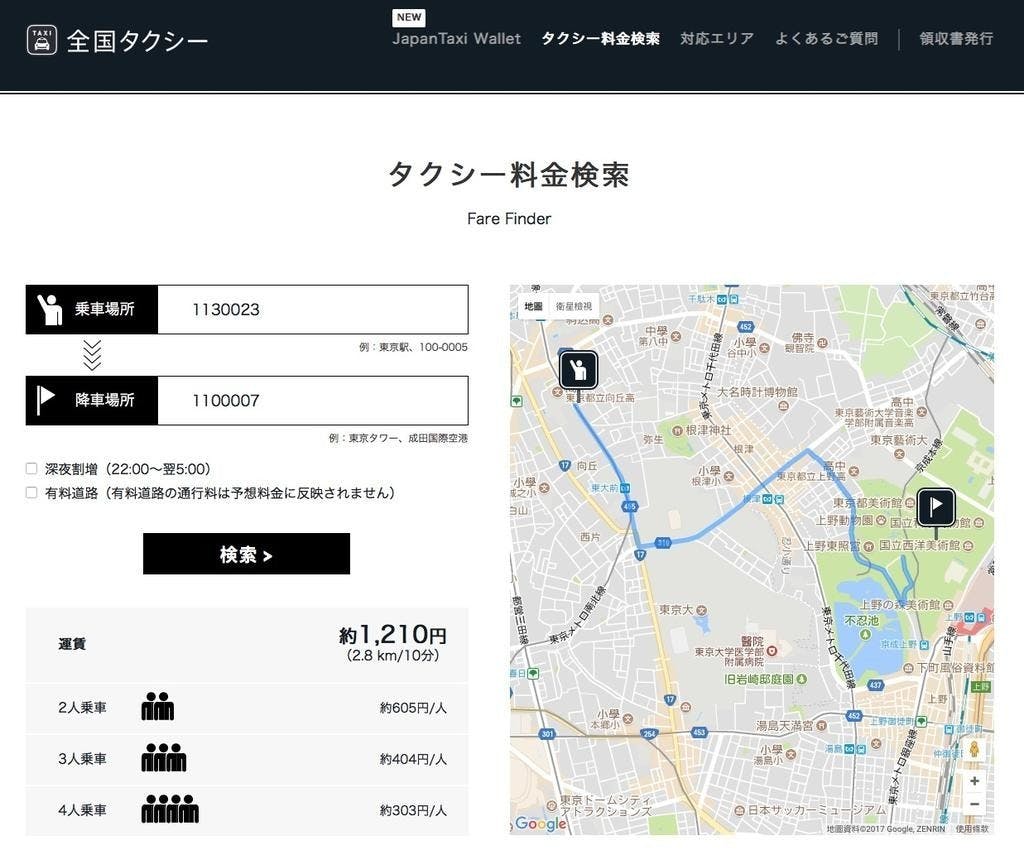
Task: Click the 不忍池 pond label on the map
Action: (861, 620)
